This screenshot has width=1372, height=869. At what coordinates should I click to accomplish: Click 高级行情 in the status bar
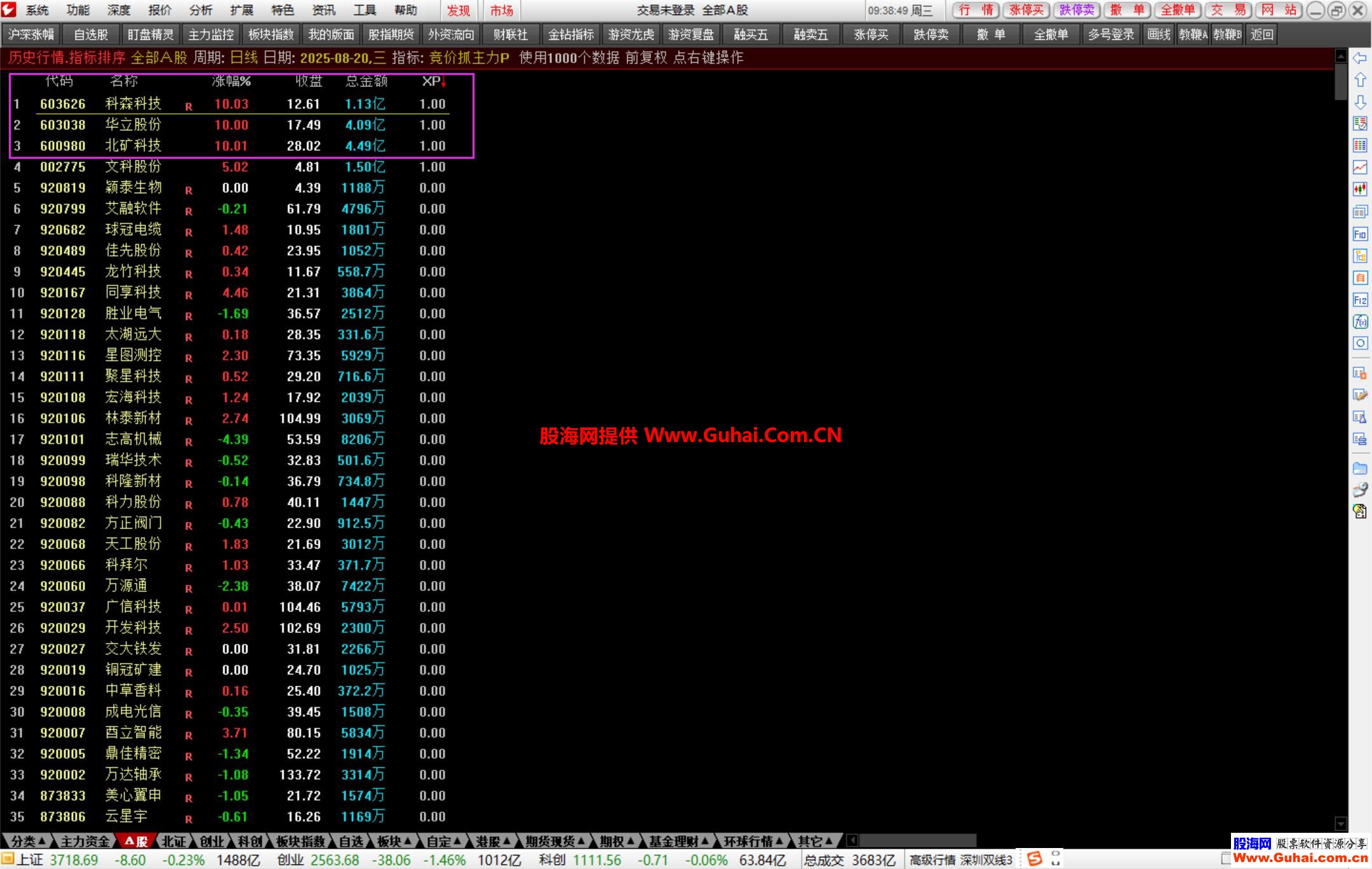[932, 860]
